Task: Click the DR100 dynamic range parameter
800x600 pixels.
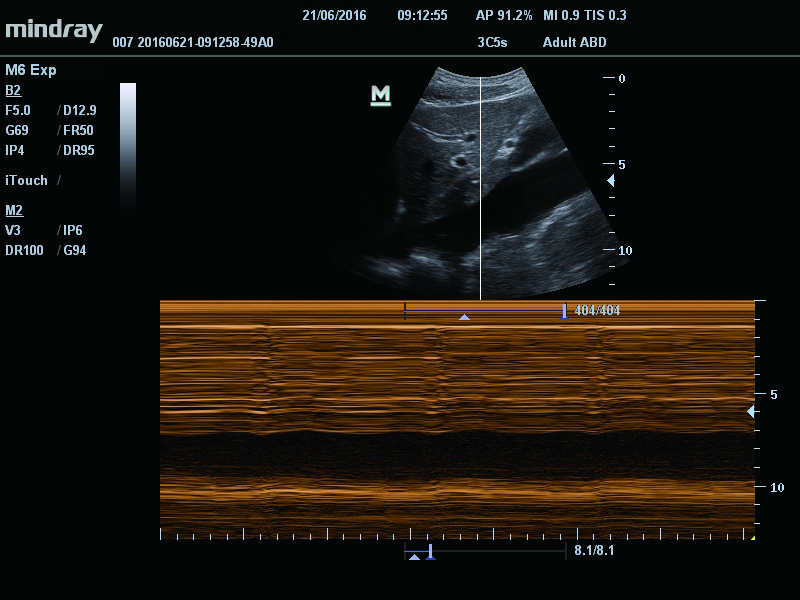Action: click(x=24, y=251)
